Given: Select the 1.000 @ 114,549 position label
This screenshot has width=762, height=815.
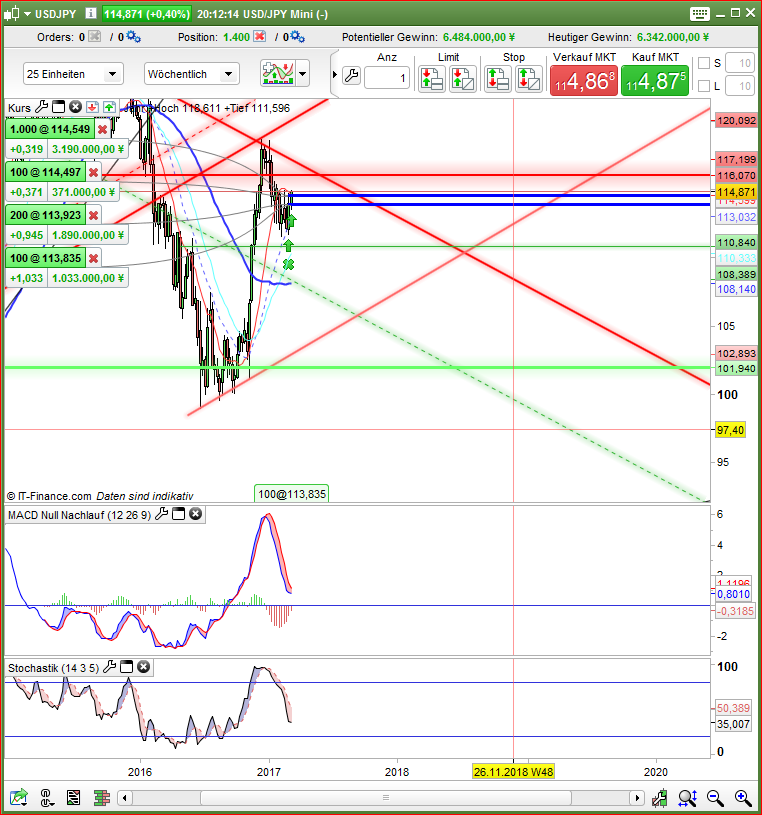Looking at the screenshot, I should coord(50,129).
